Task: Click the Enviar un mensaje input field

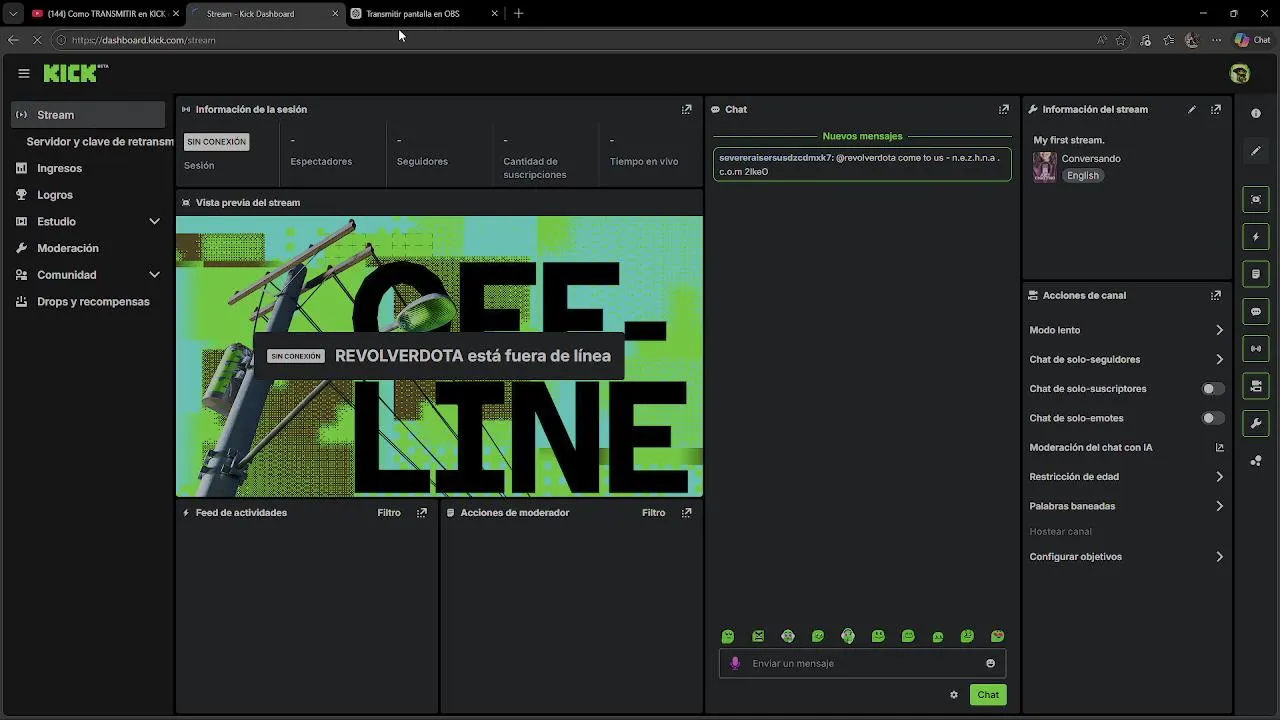Action: (862, 663)
